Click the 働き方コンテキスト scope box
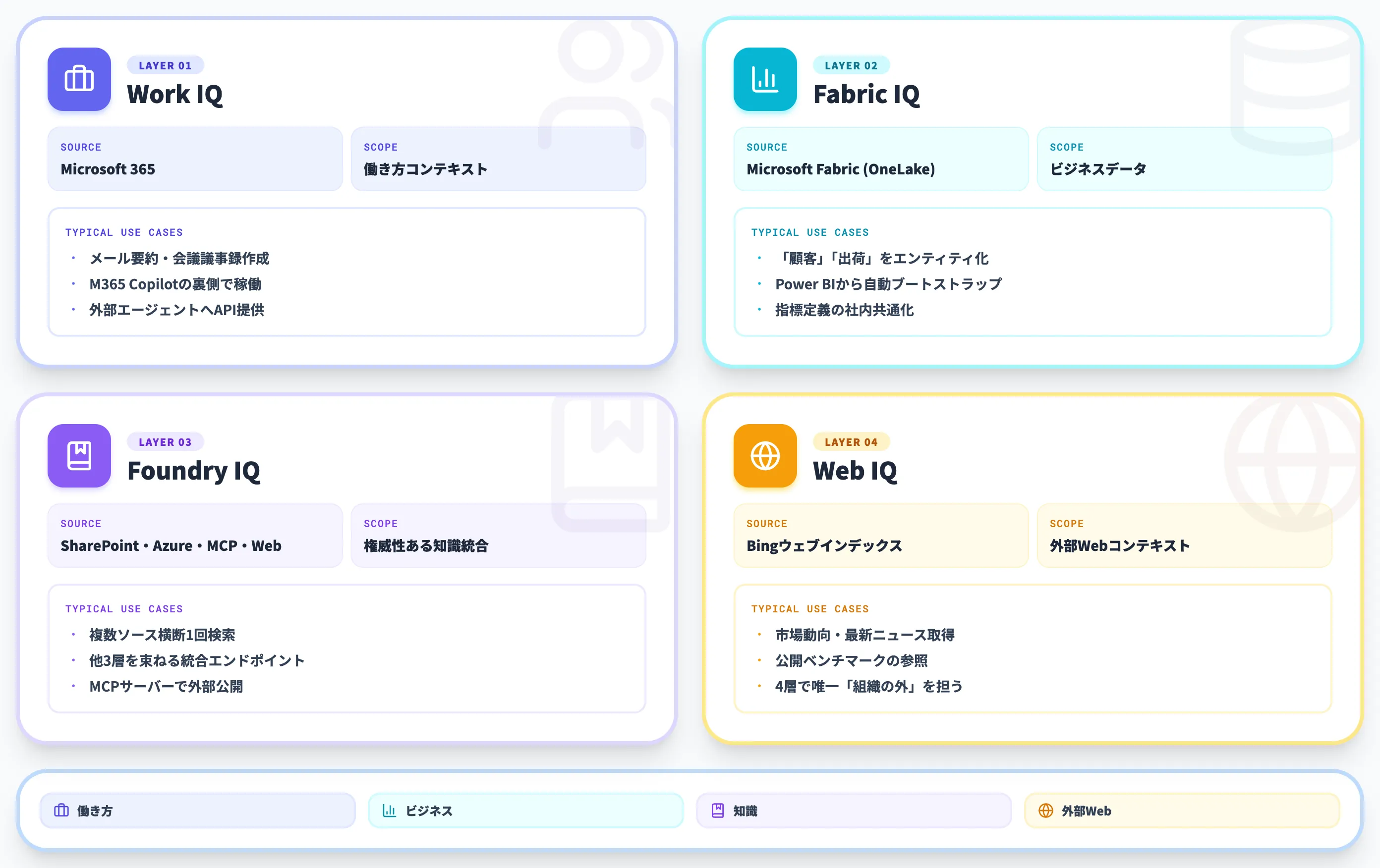The image size is (1380, 868). (499, 159)
